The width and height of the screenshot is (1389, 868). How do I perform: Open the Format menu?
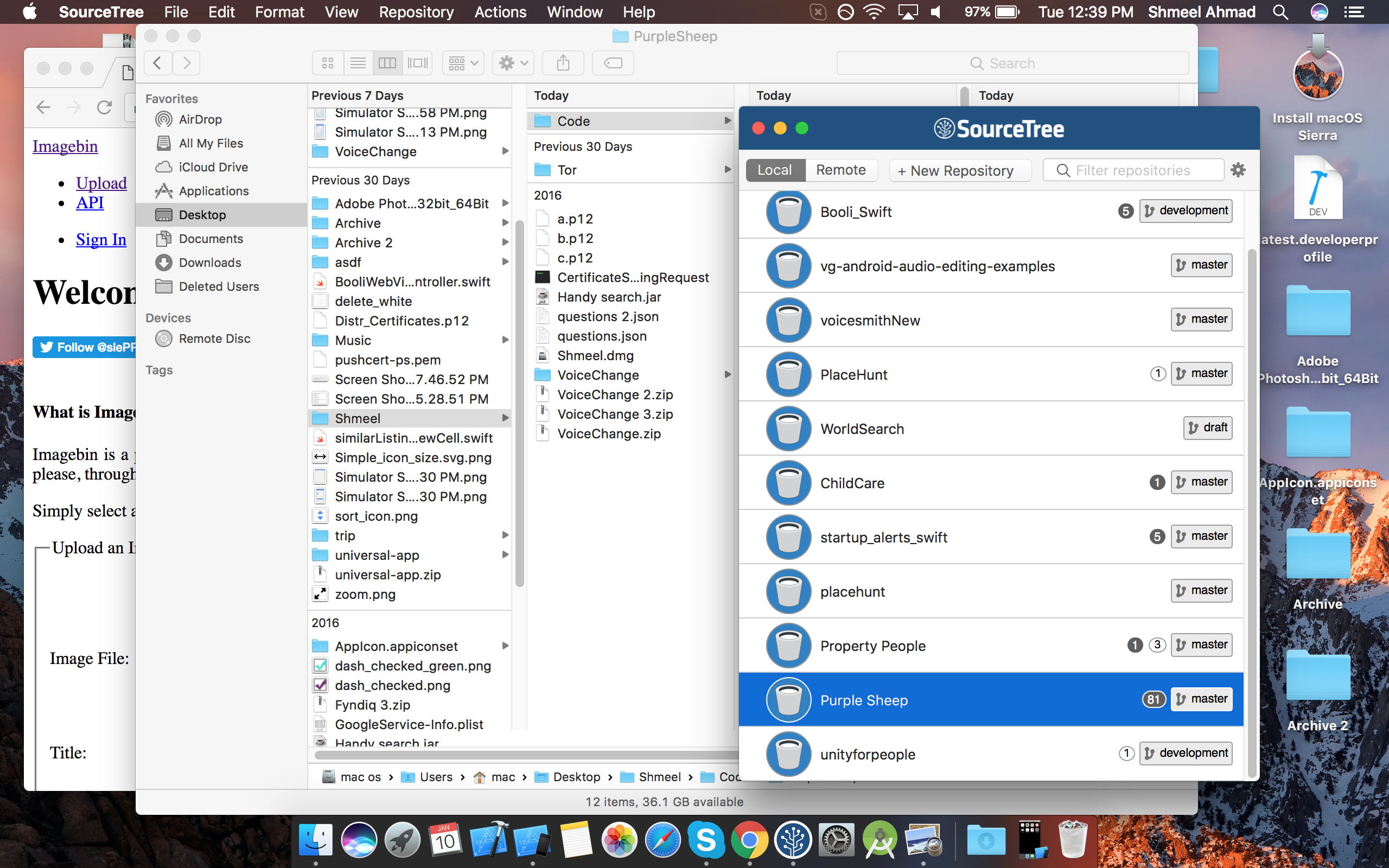[x=279, y=12]
